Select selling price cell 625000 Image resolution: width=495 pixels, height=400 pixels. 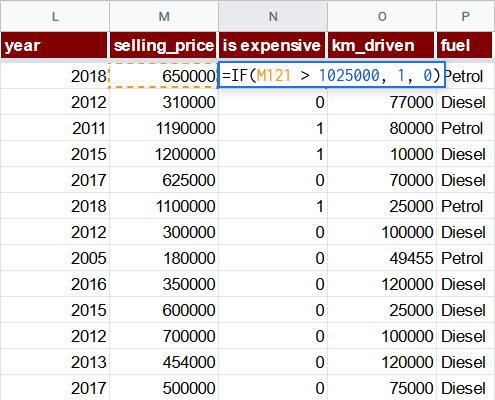pyautogui.click(x=164, y=180)
